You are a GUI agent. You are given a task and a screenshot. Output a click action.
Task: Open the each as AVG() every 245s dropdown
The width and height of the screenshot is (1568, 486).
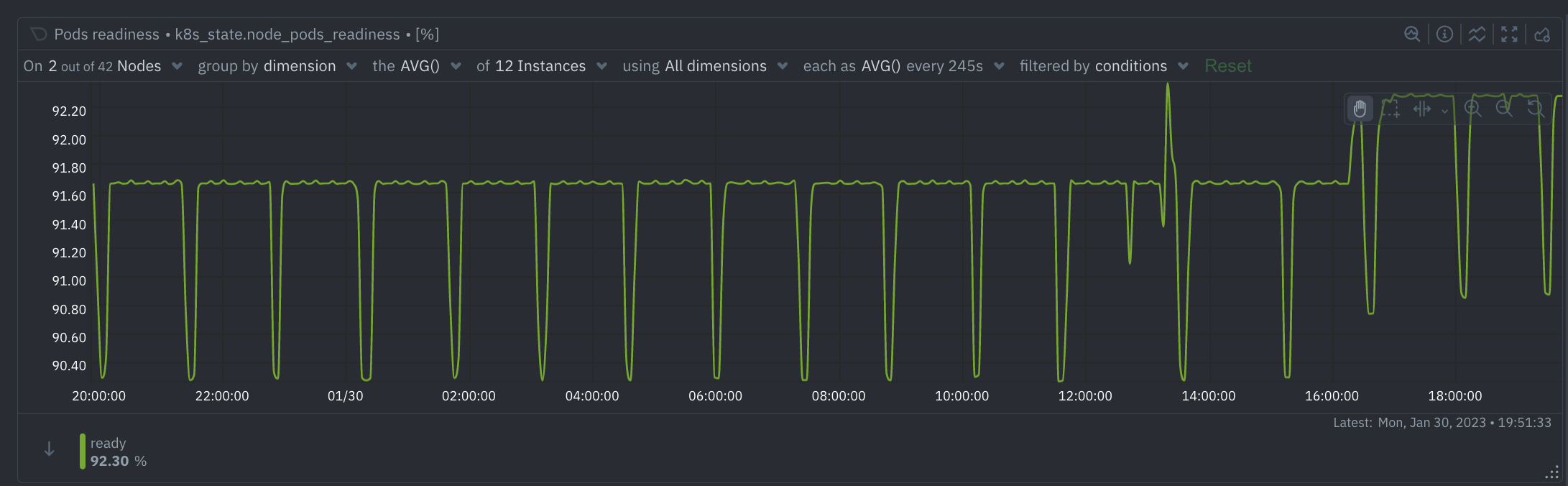coord(904,66)
